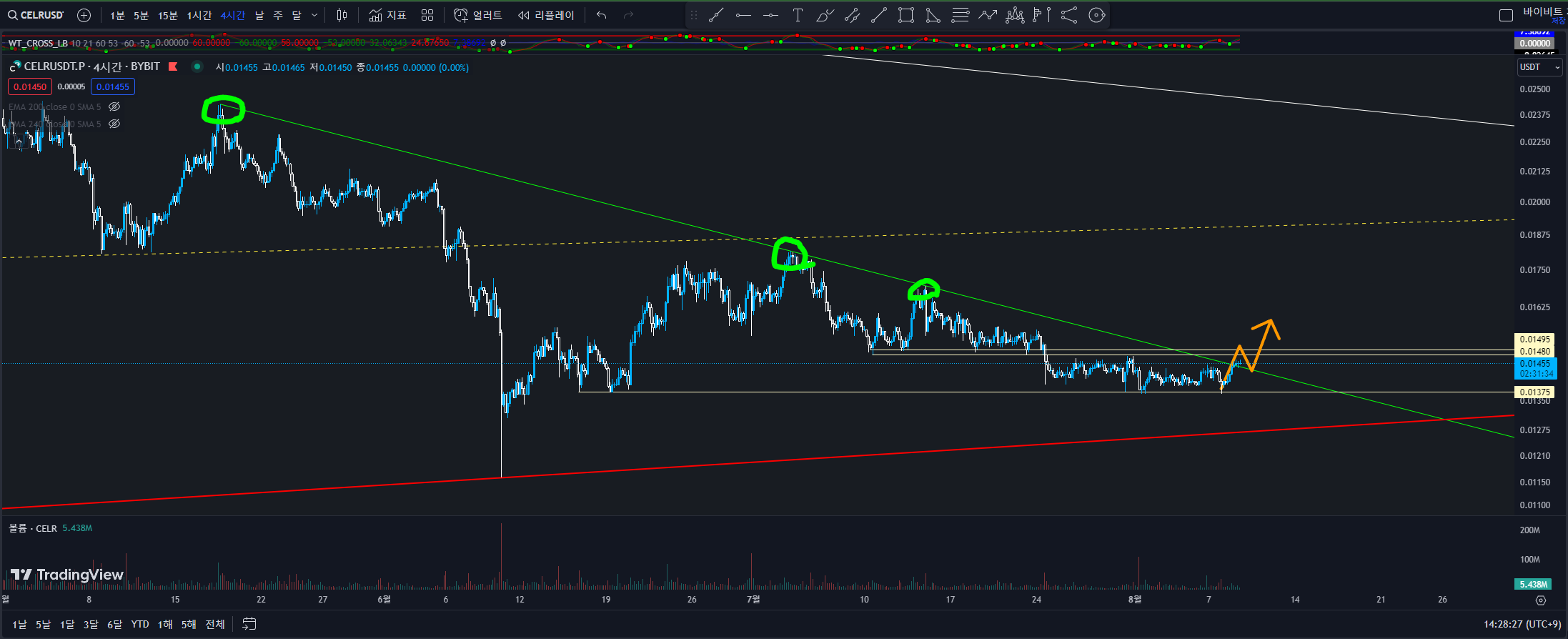Set date range to 1날
The image size is (1568, 639).
point(19,624)
